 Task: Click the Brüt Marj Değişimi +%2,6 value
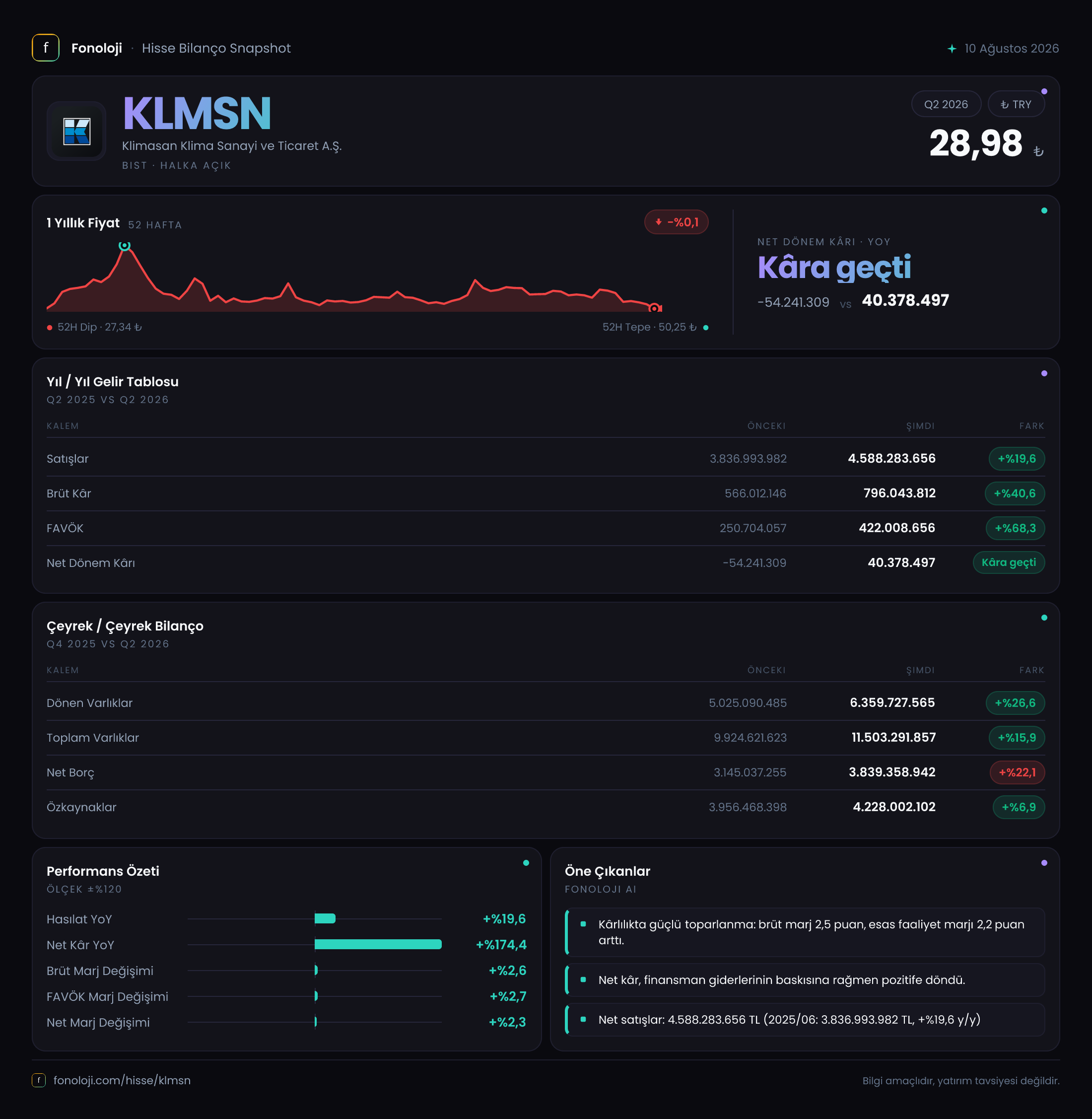coord(507,971)
